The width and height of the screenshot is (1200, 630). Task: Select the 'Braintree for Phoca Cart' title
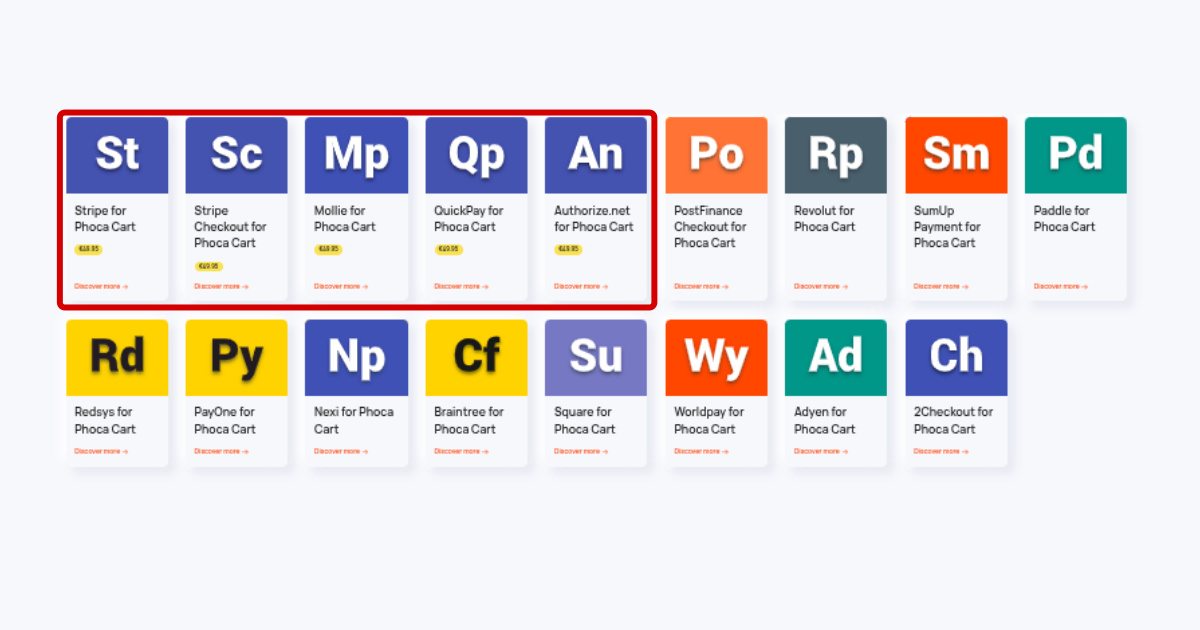[469, 420]
